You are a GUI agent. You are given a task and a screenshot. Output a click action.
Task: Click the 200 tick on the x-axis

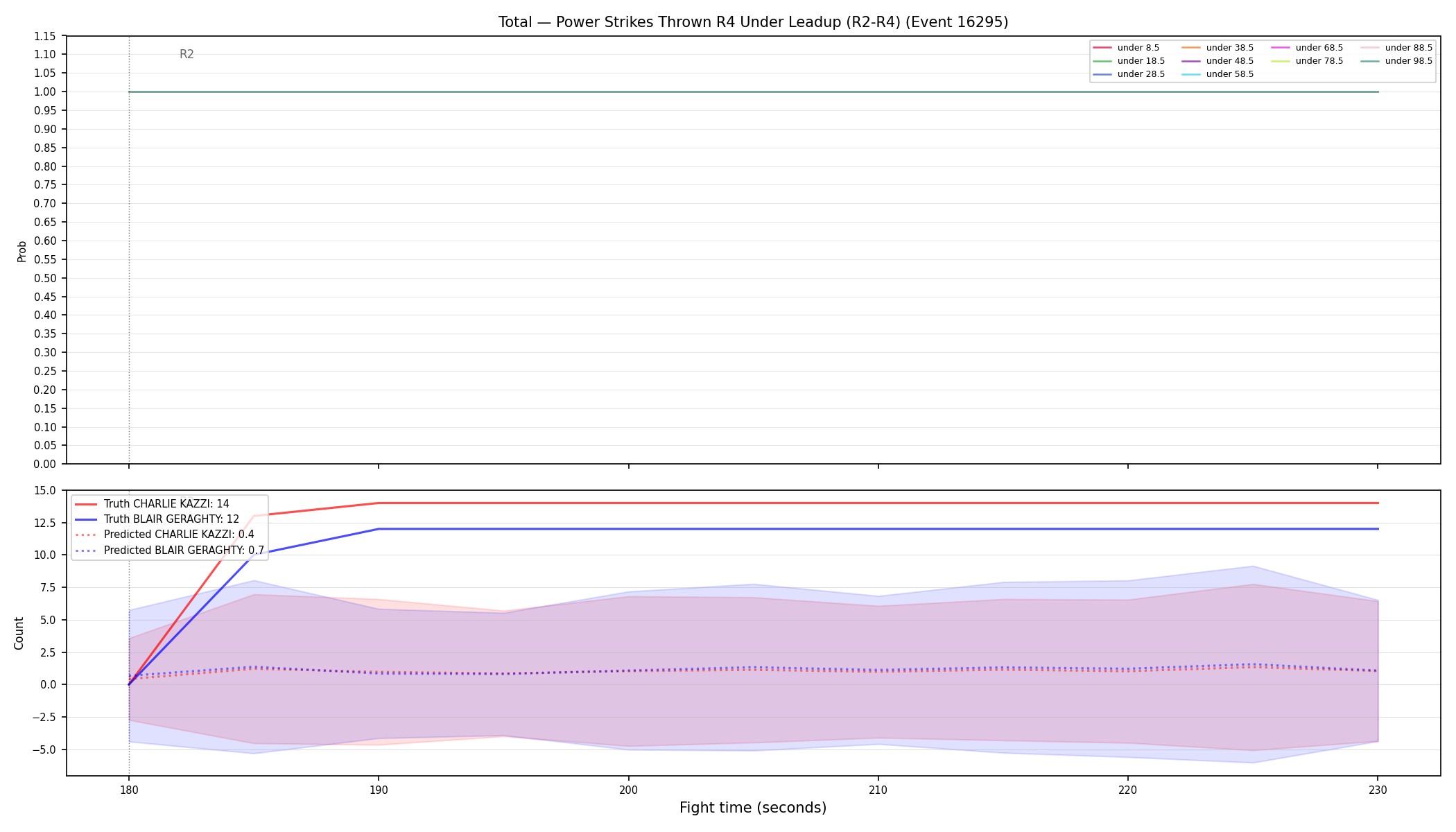(x=628, y=789)
